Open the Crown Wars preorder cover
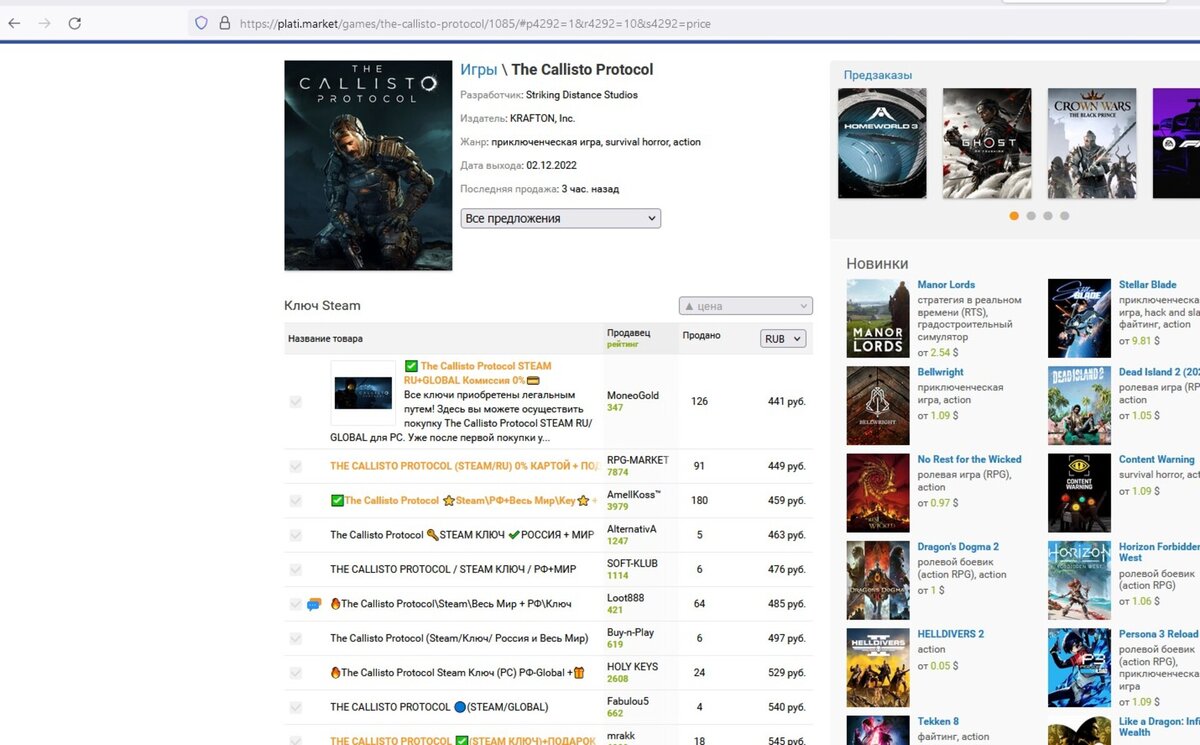The height and width of the screenshot is (745, 1200). 1092,143
